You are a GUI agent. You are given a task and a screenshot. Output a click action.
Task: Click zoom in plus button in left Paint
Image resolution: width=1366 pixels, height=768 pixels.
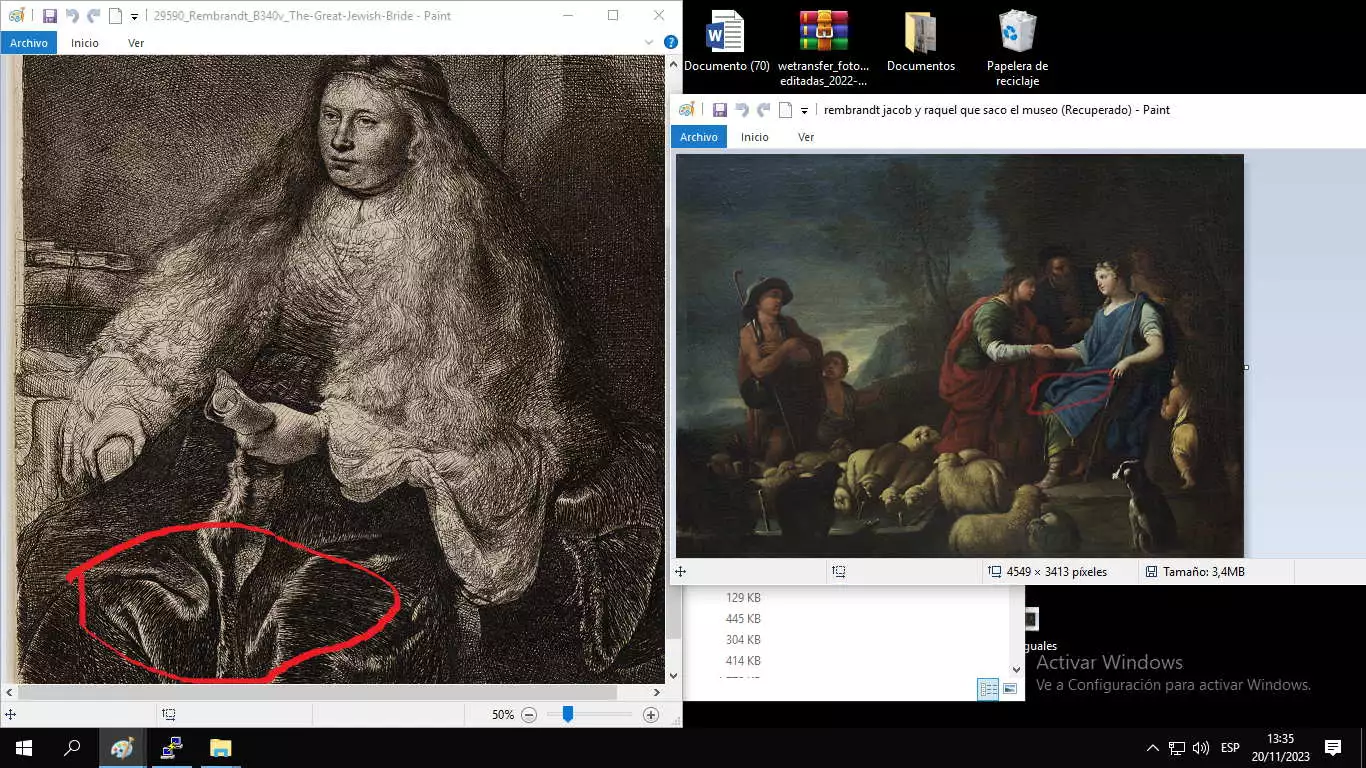(651, 715)
